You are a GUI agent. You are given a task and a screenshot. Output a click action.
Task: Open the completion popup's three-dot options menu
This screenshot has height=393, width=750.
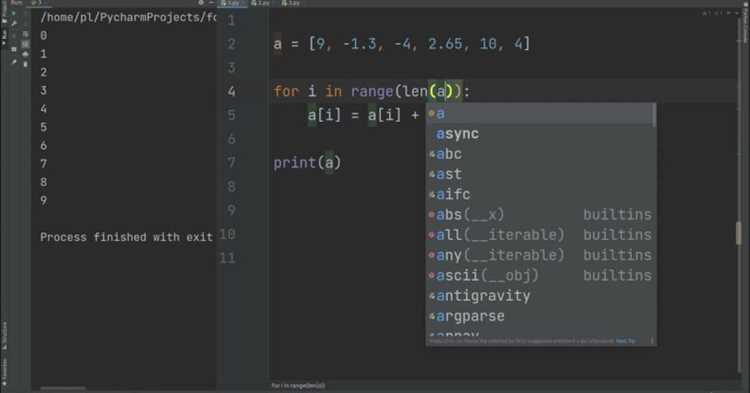(x=651, y=341)
